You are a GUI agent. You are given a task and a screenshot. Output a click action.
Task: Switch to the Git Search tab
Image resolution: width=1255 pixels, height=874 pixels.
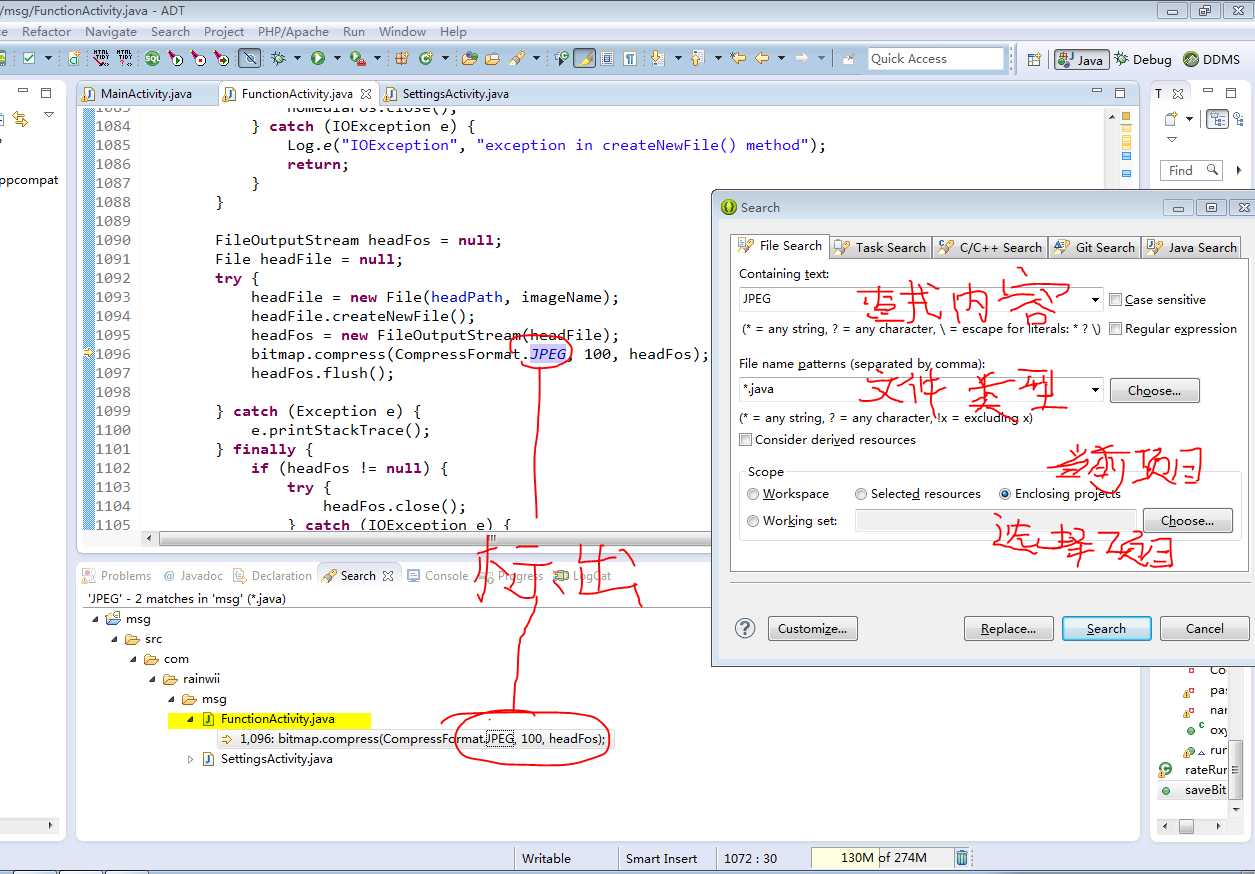click(x=1095, y=247)
